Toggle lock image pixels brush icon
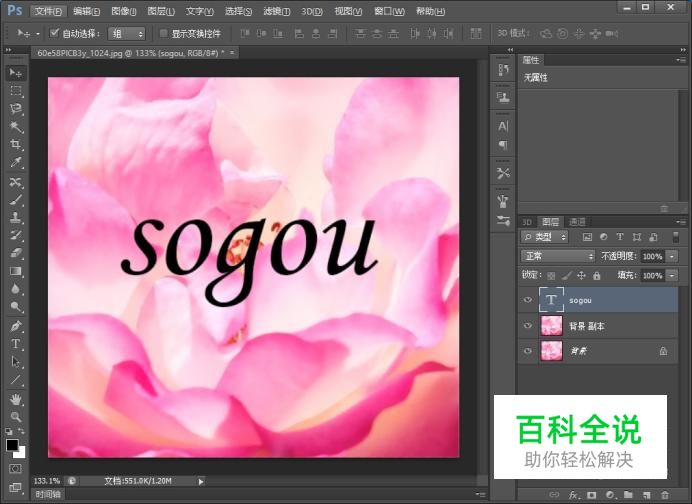692x504 pixels. (567, 276)
